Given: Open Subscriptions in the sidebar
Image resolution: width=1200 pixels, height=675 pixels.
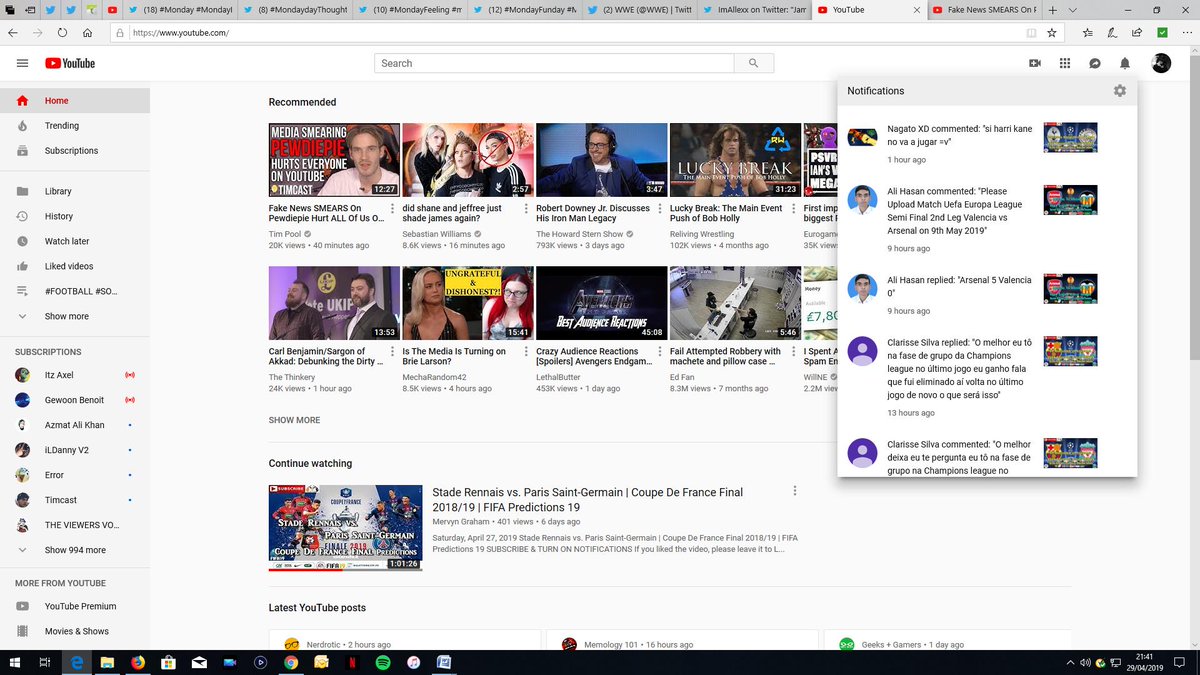Looking at the screenshot, I should point(75,151).
